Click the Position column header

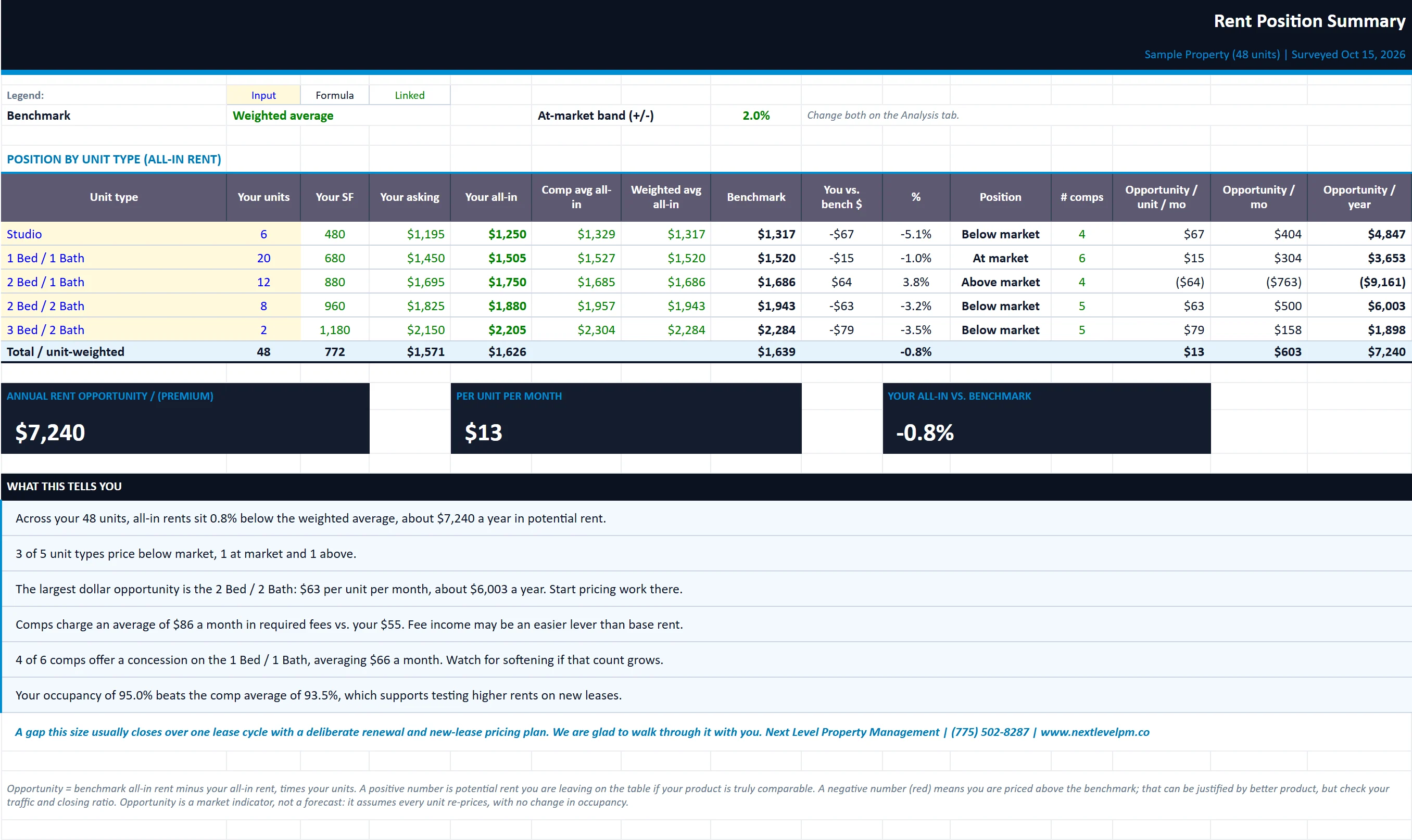point(1000,197)
